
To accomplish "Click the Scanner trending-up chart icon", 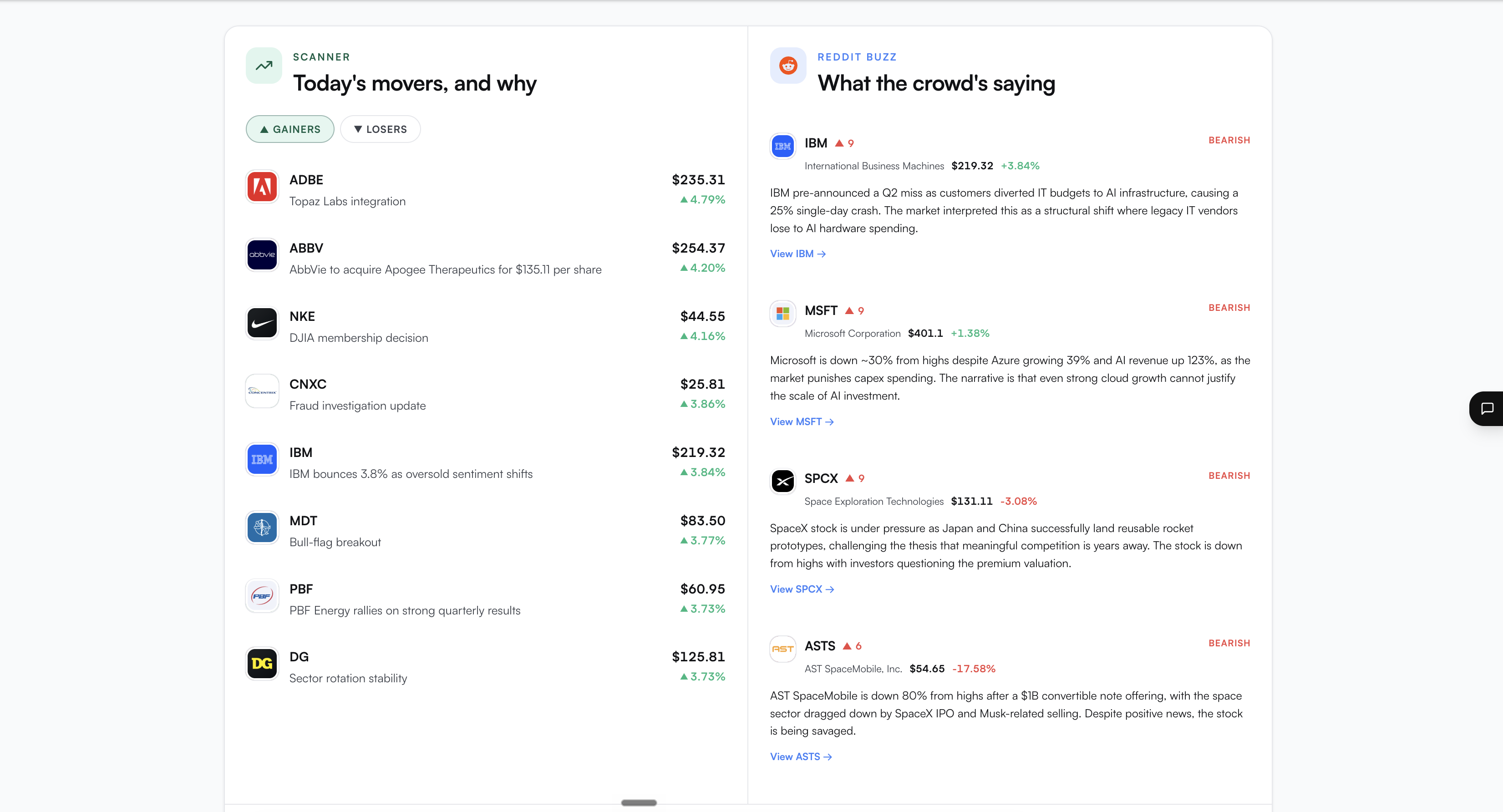I will [x=264, y=66].
